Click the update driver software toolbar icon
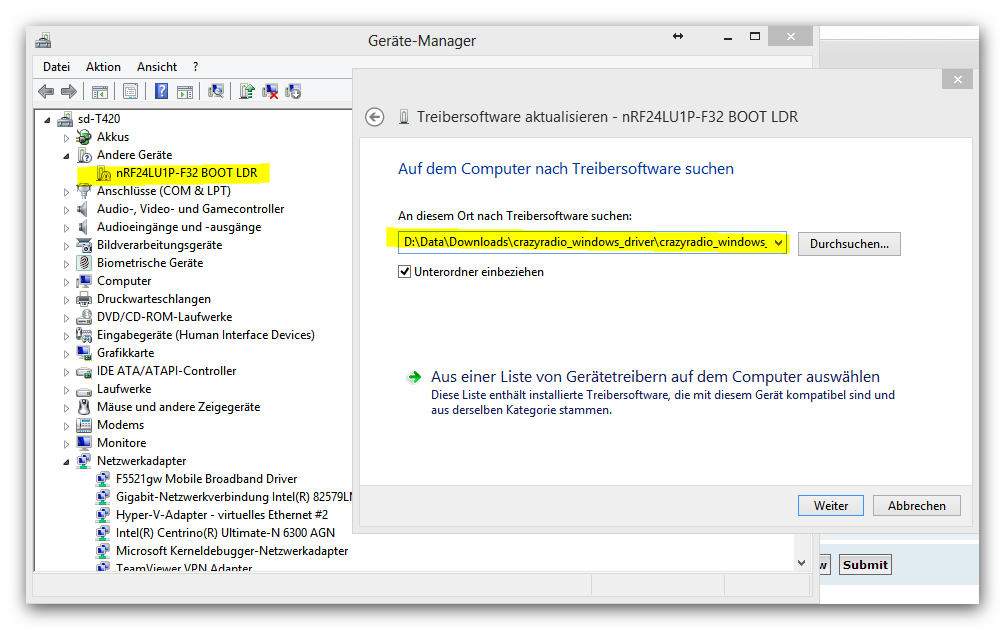 (x=247, y=92)
